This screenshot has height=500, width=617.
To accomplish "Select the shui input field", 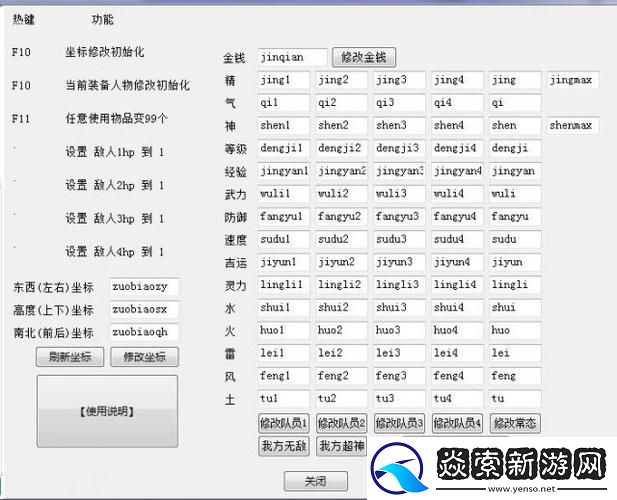I will tap(515, 308).
